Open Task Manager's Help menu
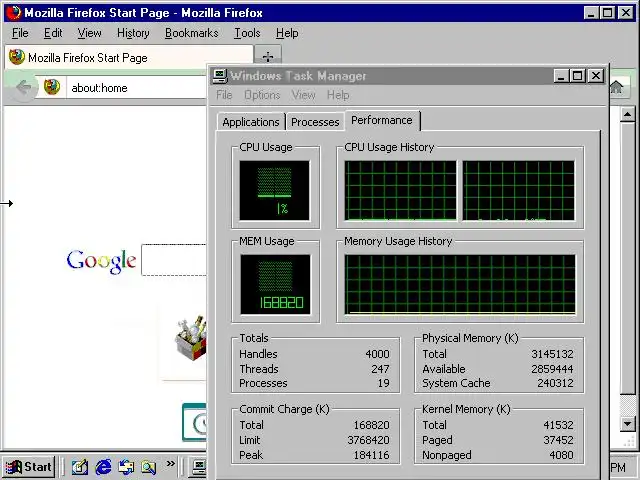This screenshot has width=640, height=480. coord(338,95)
